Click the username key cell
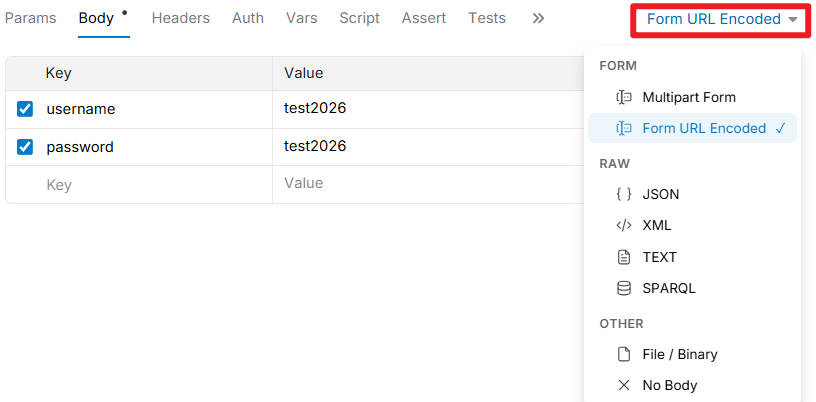Screen dimensions: 816x402 [x=81, y=109]
